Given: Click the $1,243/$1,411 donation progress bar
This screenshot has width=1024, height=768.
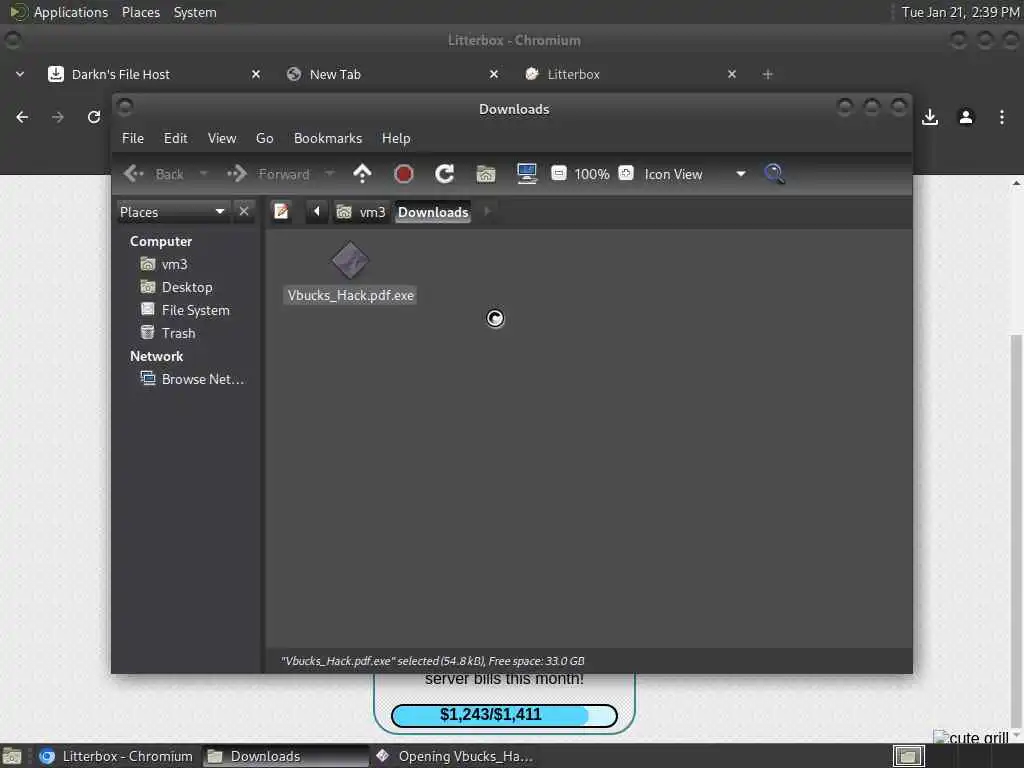Looking at the screenshot, I should pyautogui.click(x=504, y=715).
